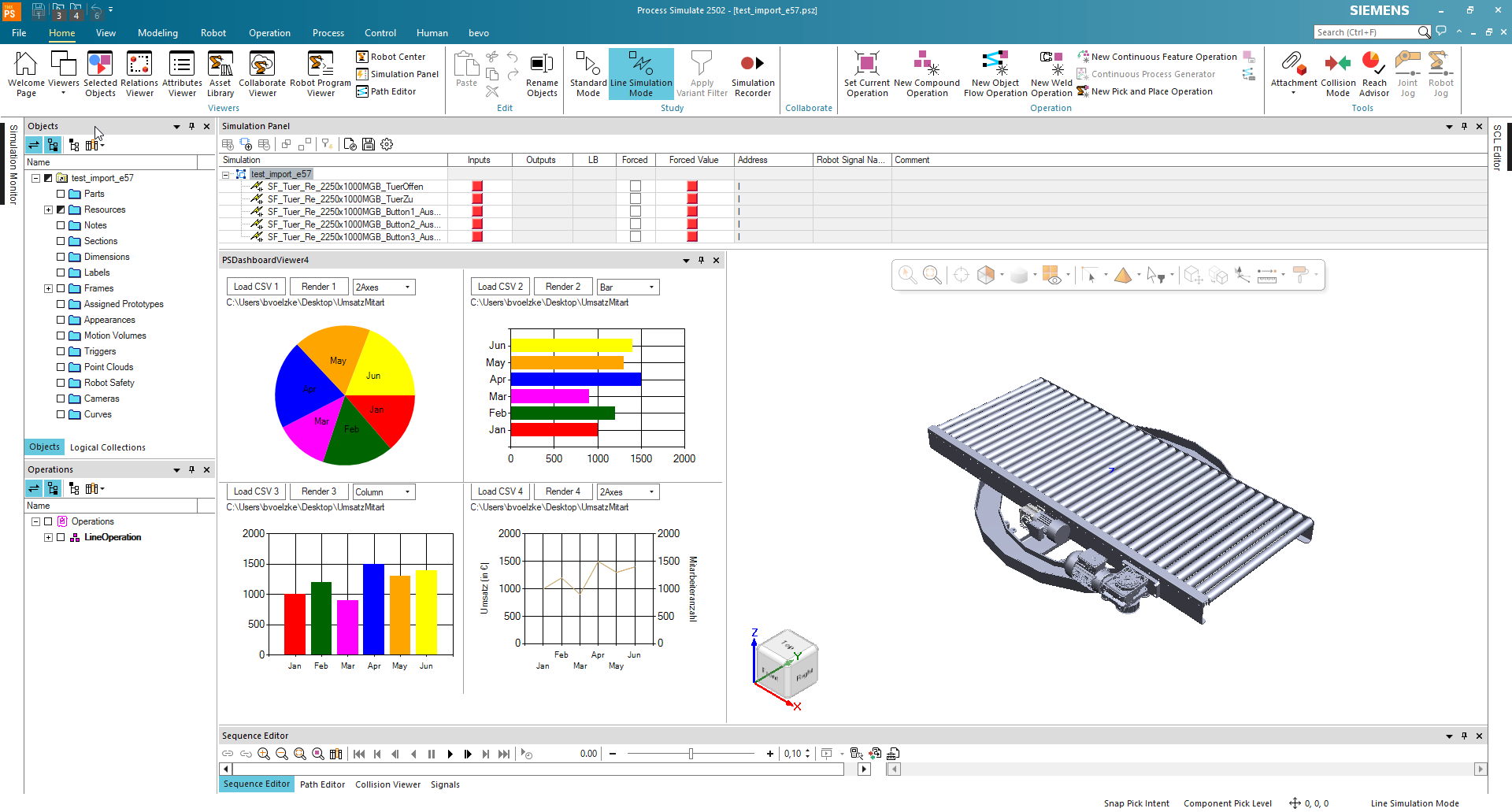Click red forced value for Button1 signal
The height and width of the screenshot is (812, 1512).
coord(692,212)
